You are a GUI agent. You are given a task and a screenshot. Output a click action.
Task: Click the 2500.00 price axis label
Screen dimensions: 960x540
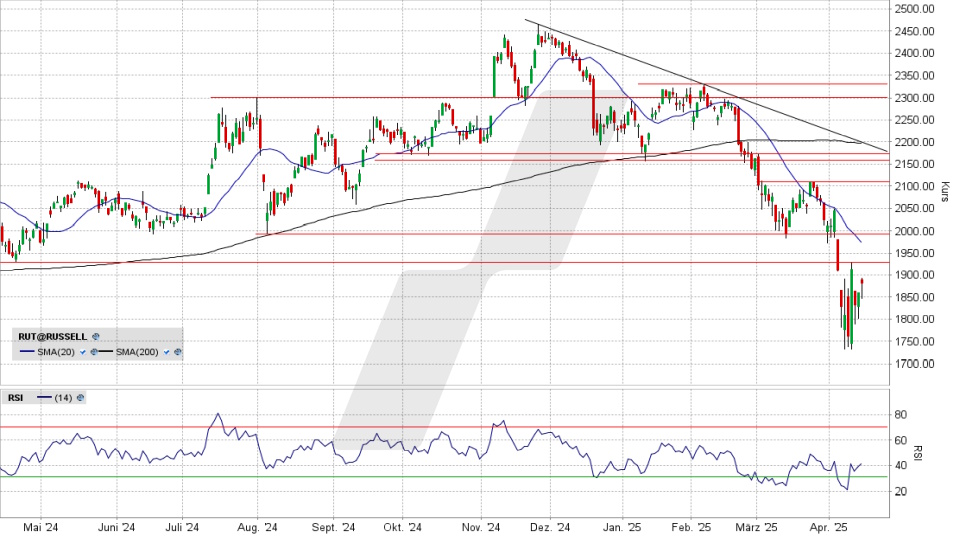click(x=914, y=9)
